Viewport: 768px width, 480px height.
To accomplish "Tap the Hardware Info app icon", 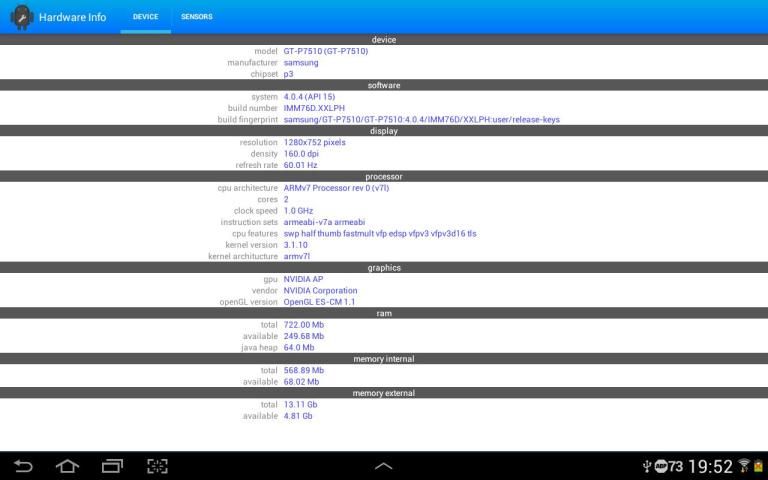I will pos(21,17).
